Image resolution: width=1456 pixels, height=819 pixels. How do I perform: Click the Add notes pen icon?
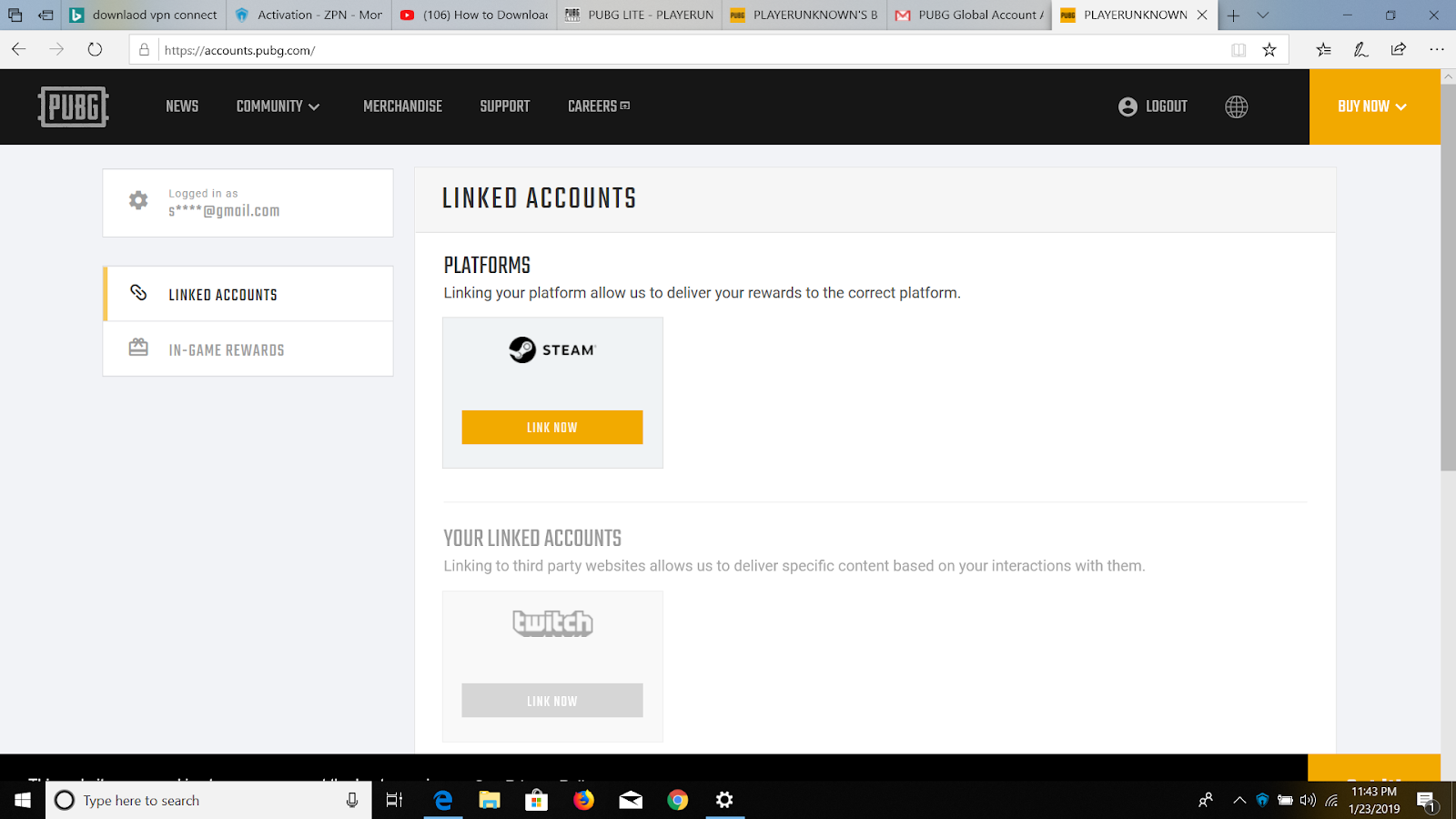(1360, 50)
